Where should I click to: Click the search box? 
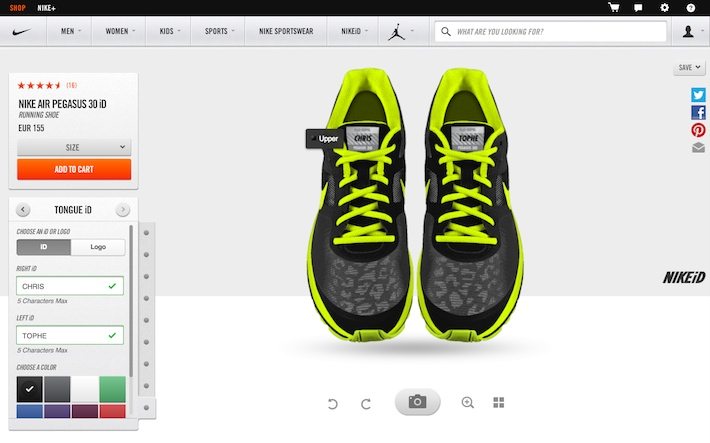[x=551, y=31]
